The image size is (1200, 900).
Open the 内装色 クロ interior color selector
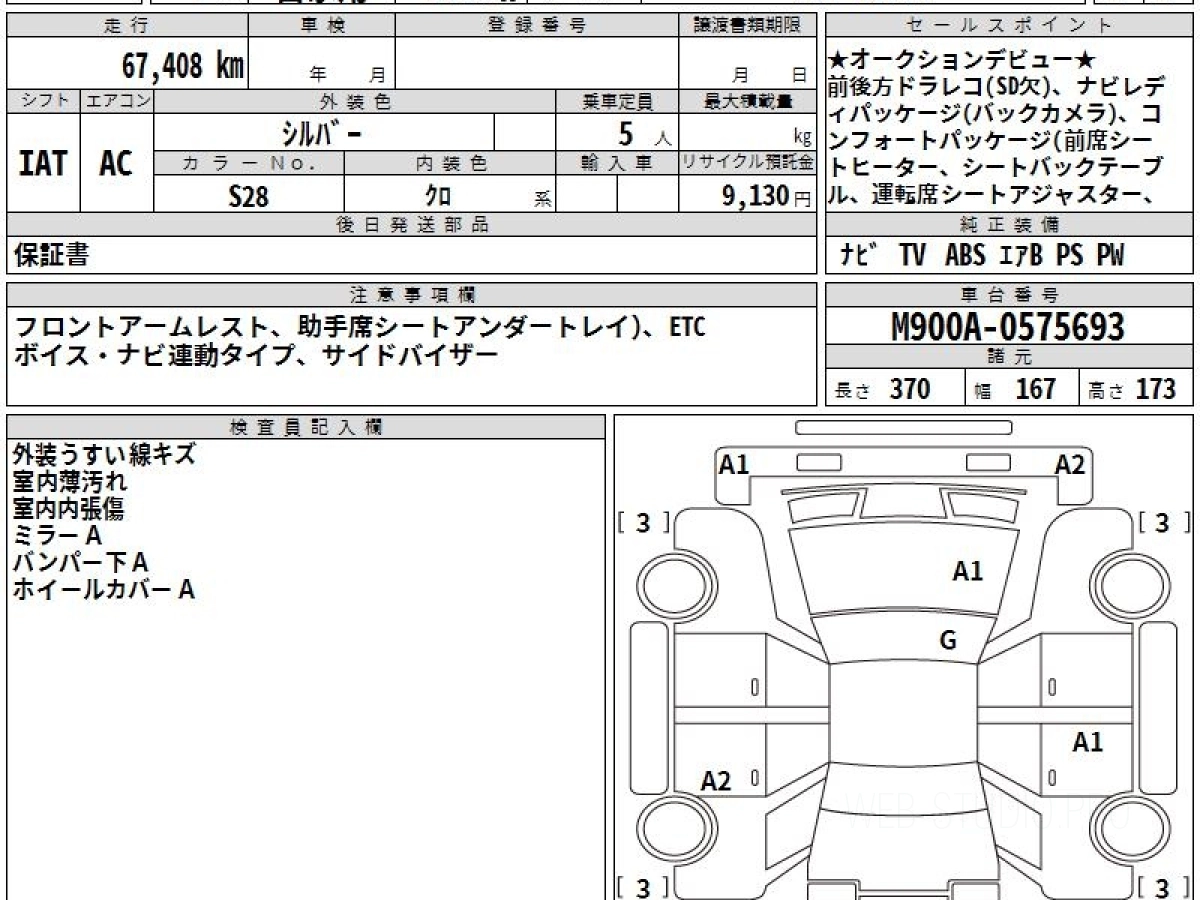[435, 195]
